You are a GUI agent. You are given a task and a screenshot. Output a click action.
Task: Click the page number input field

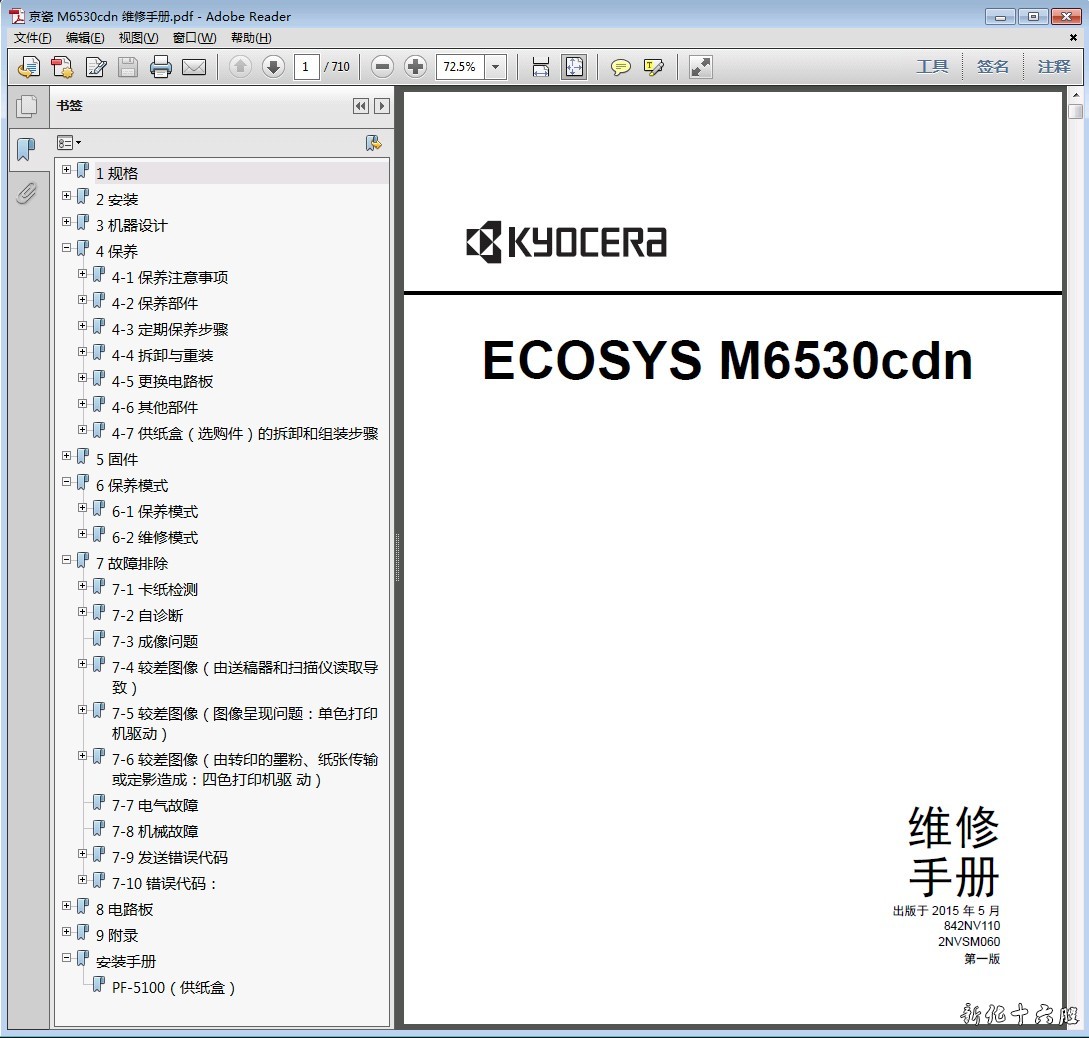(x=306, y=67)
